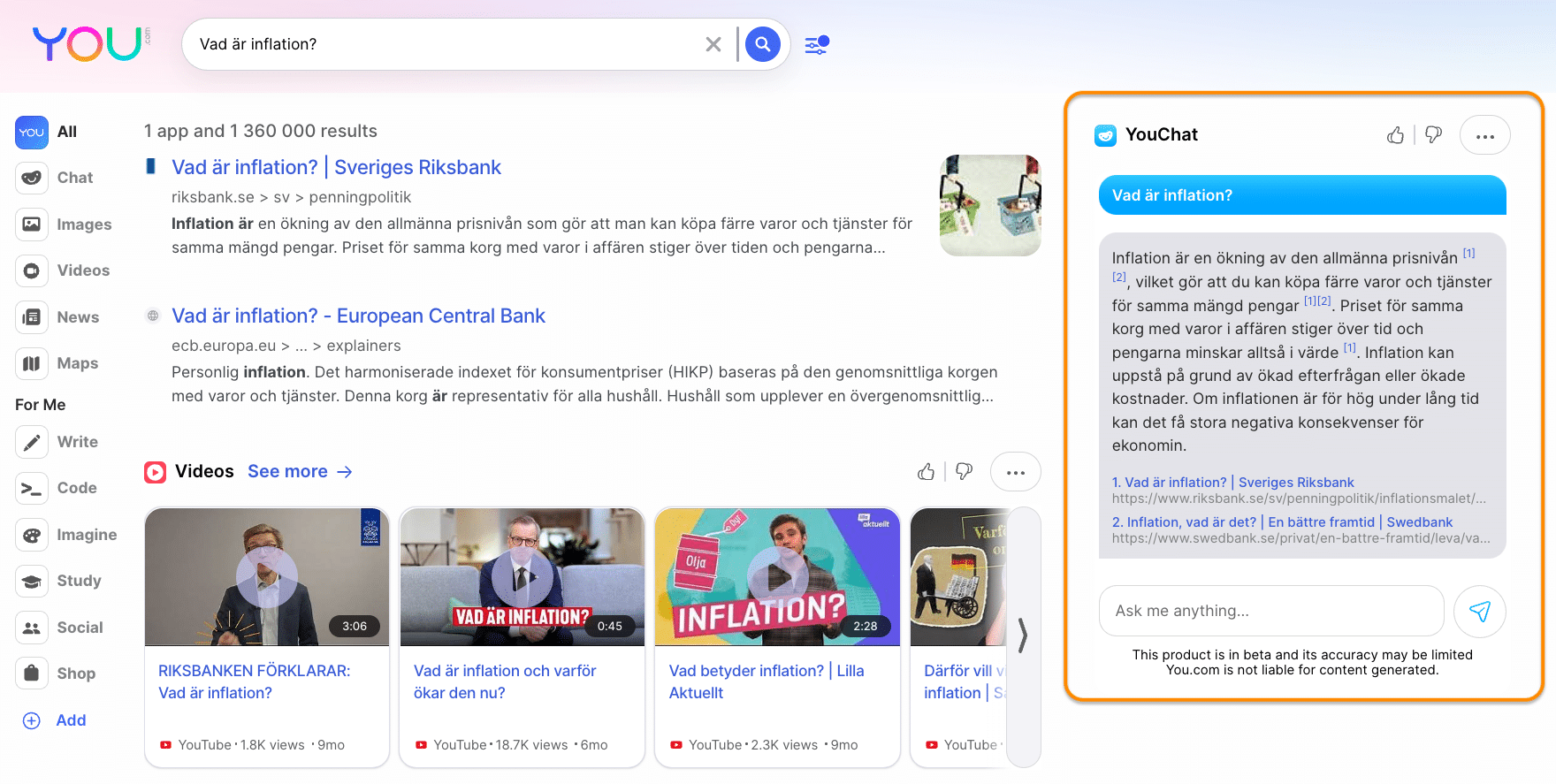Click the Riksbank result thumbnail image
Viewport: 1556px width, 784px height.
pyautogui.click(x=990, y=205)
